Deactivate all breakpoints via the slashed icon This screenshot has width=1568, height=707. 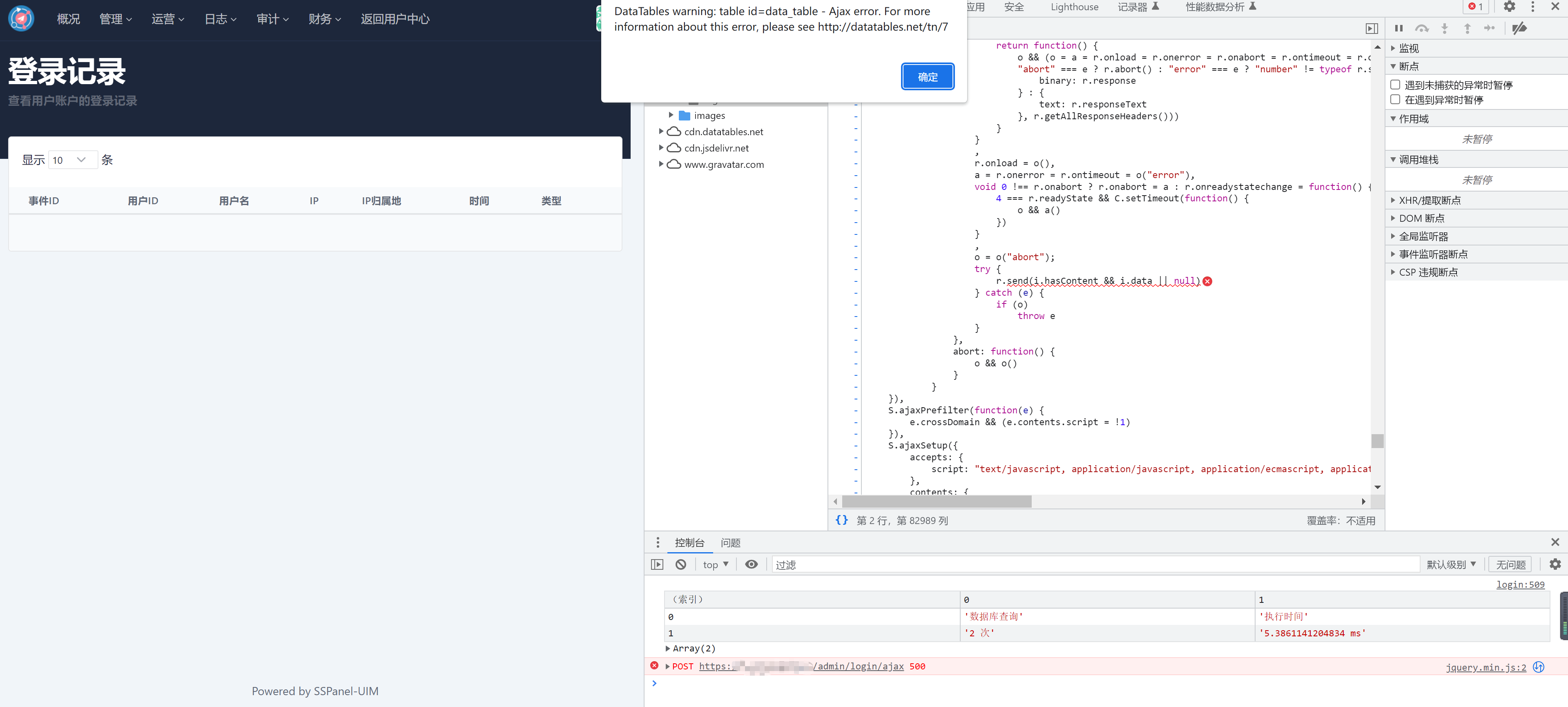coord(1520,28)
